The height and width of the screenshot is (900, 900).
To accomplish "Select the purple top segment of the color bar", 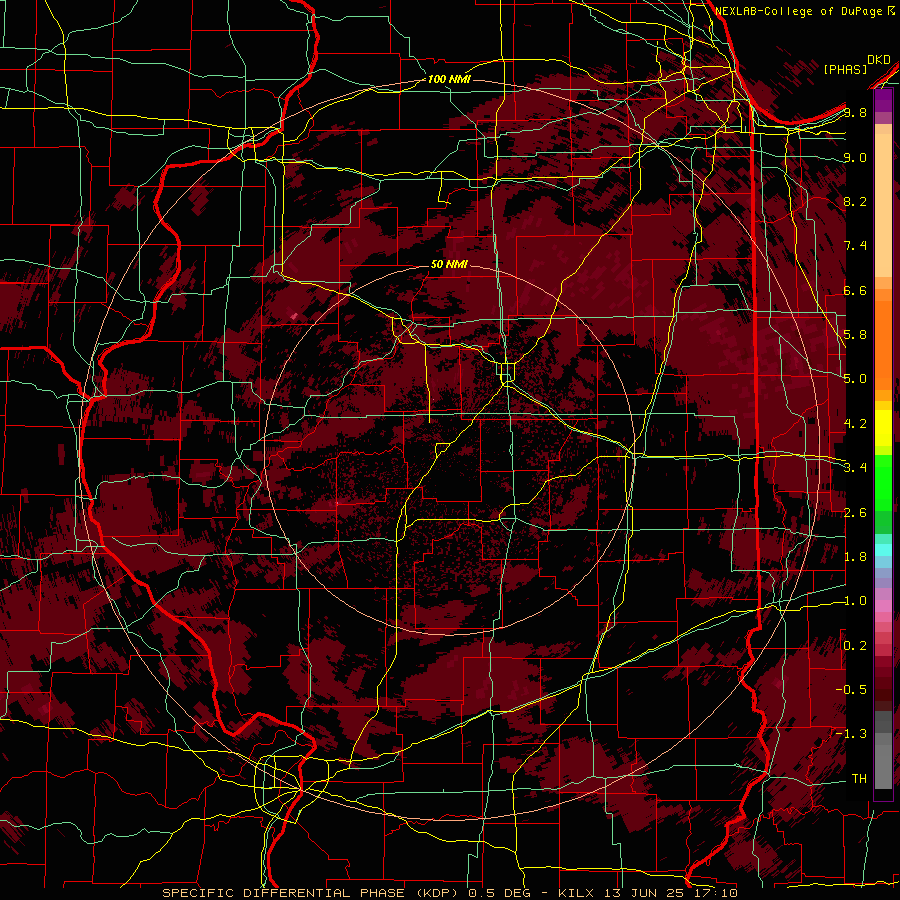I will pyautogui.click(x=883, y=102).
